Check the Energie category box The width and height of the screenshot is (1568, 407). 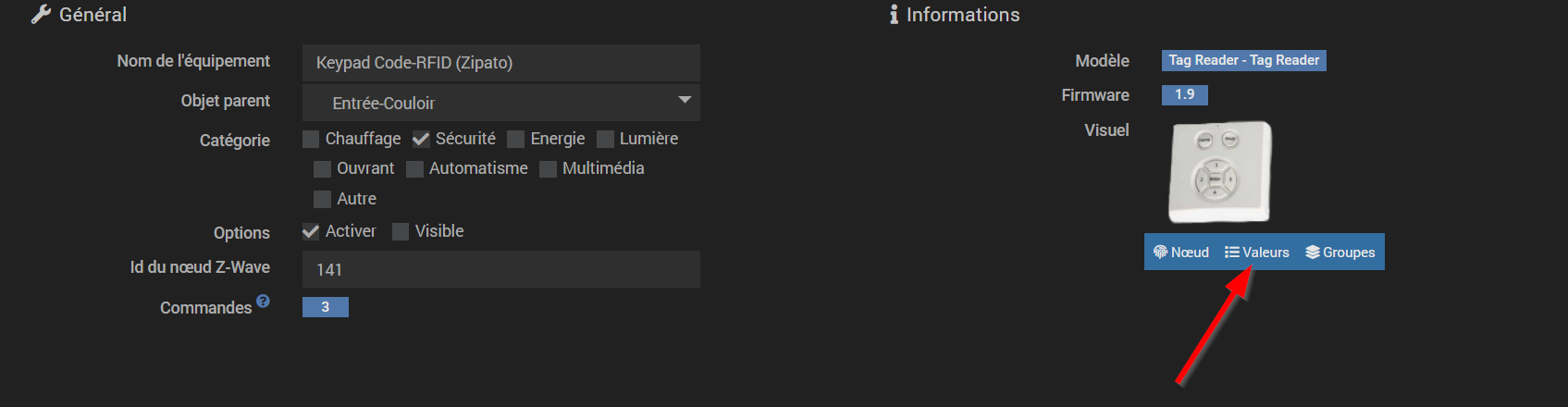pos(516,140)
